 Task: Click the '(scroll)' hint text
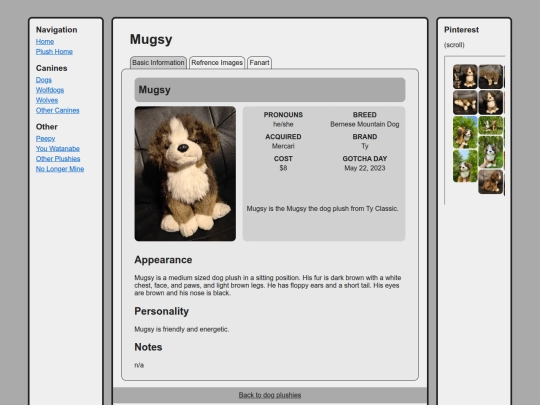[454, 45]
